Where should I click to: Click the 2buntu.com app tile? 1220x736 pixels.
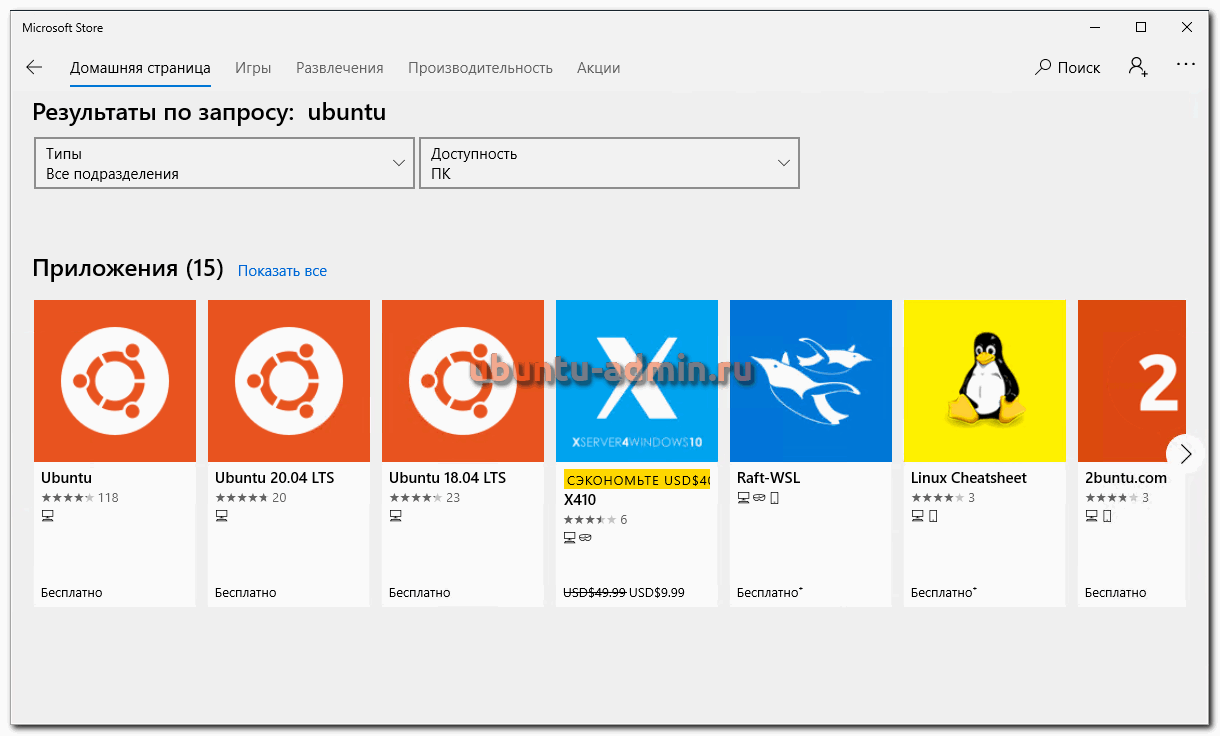pos(1132,381)
